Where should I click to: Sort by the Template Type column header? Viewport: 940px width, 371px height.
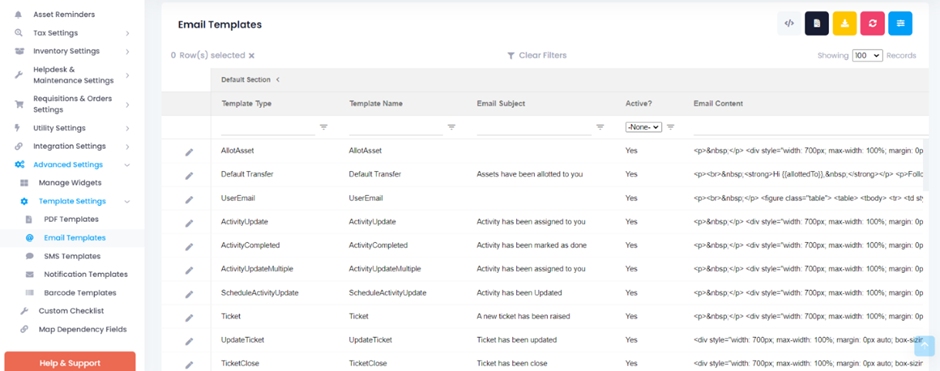tap(246, 104)
